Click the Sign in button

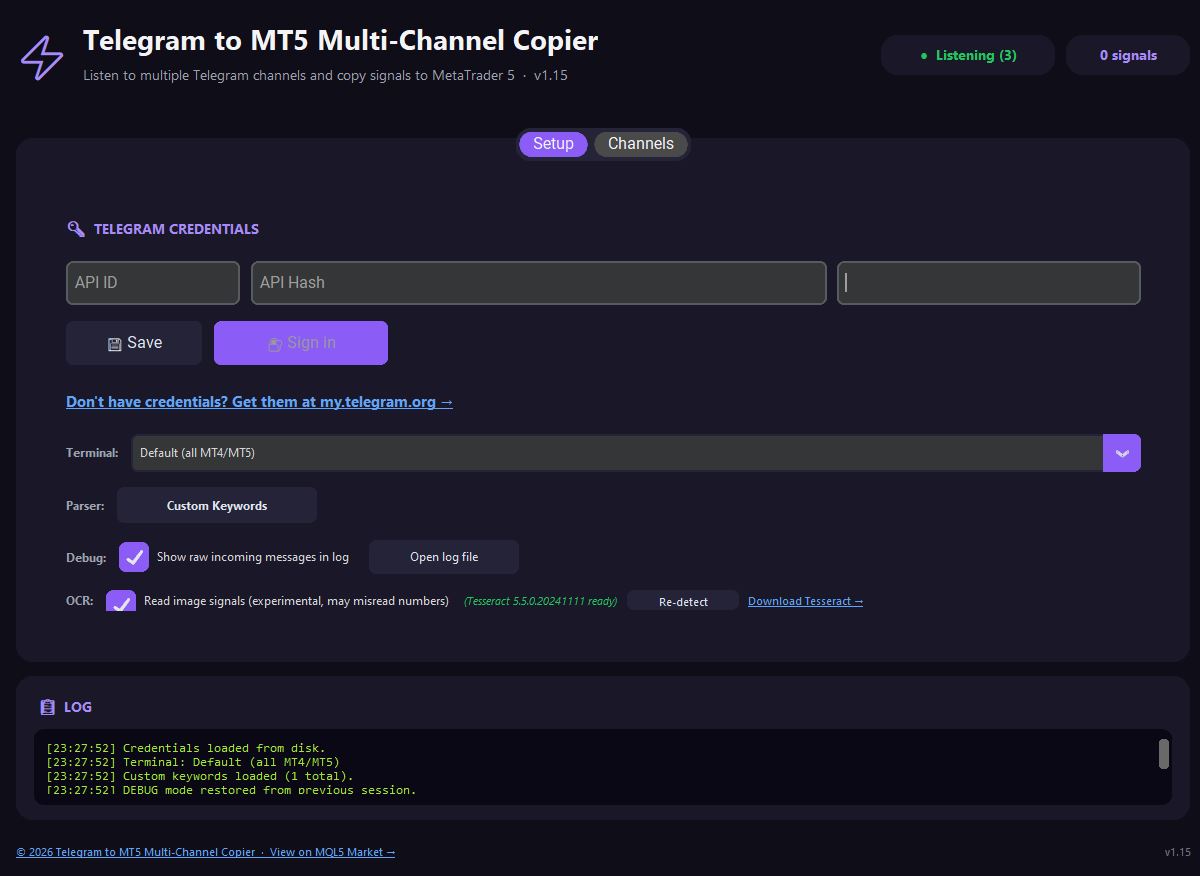[301, 343]
